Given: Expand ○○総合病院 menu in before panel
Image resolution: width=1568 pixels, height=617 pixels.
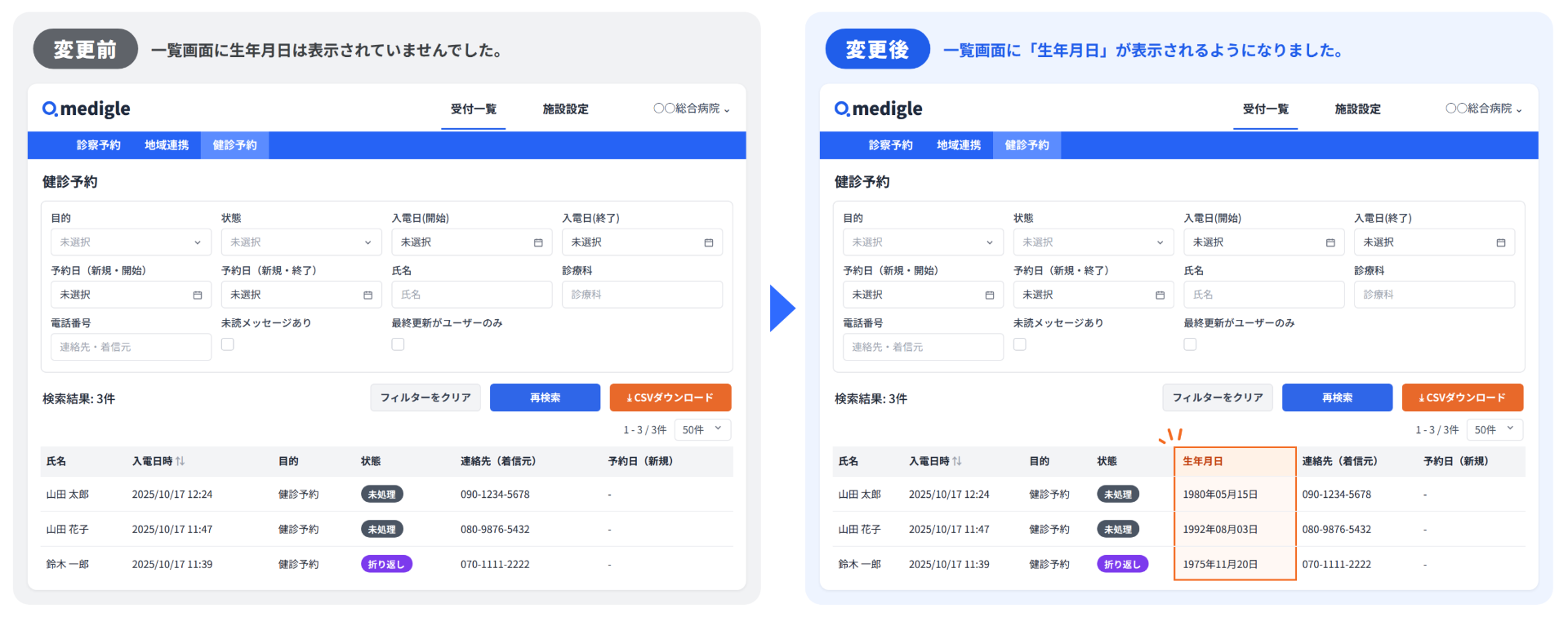Looking at the screenshot, I should click(x=691, y=109).
